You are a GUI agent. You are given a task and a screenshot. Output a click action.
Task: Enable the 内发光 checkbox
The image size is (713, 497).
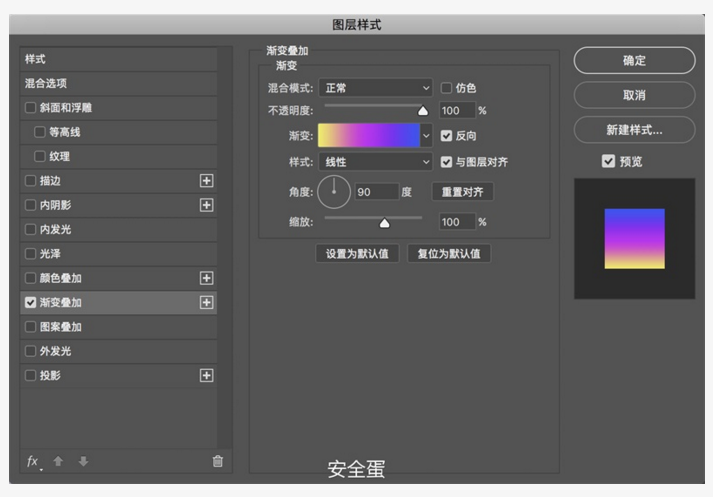click(x=30, y=229)
